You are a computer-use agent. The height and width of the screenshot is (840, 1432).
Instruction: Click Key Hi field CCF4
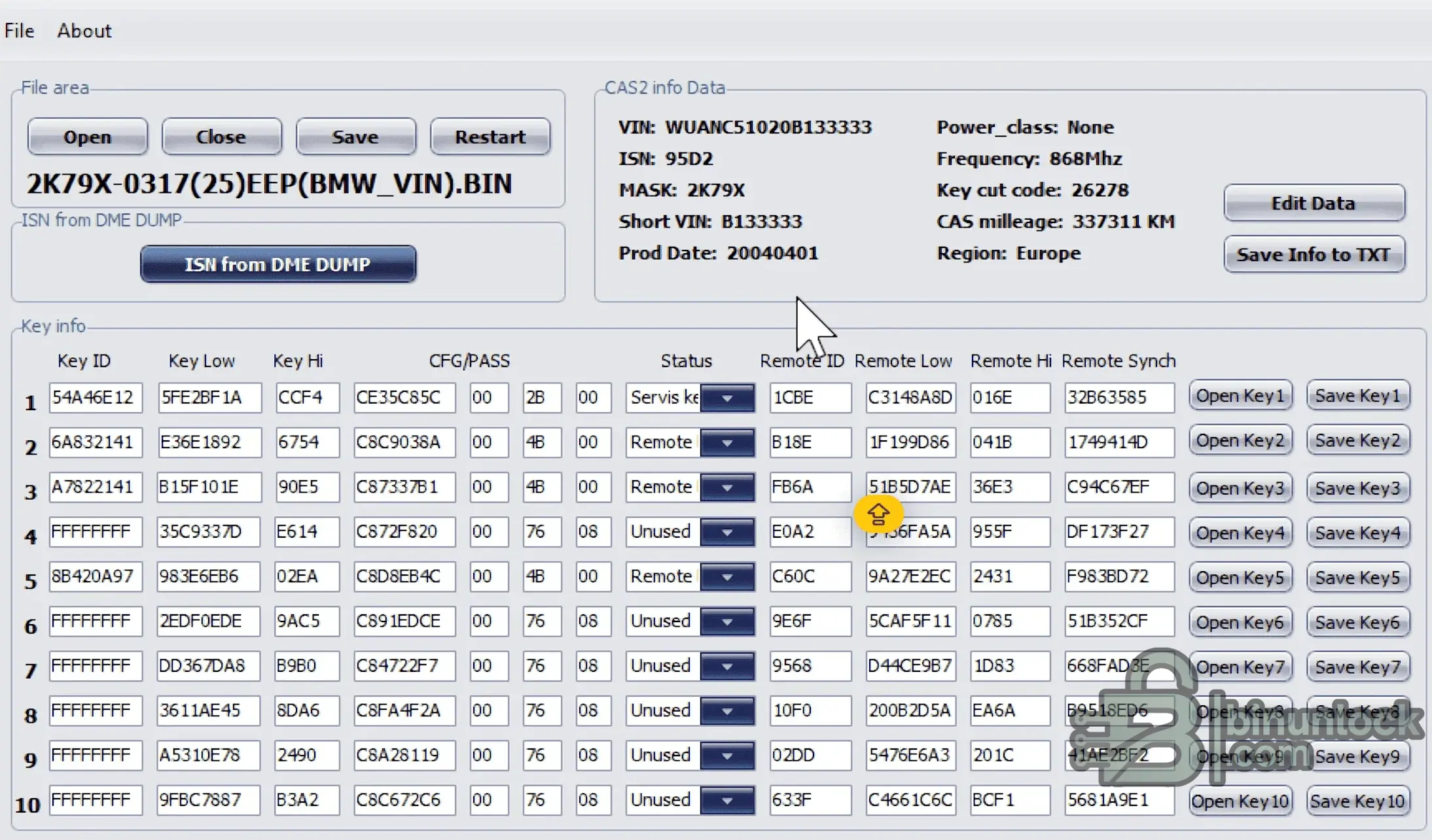(307, 398)
